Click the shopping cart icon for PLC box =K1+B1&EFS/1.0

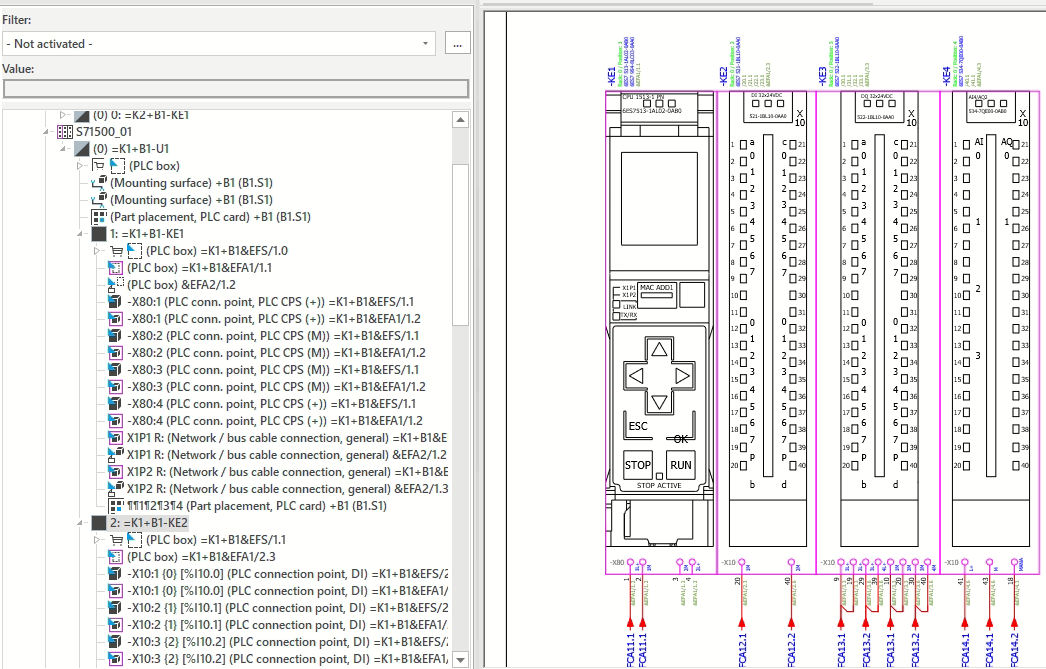(x=116, y=250)
